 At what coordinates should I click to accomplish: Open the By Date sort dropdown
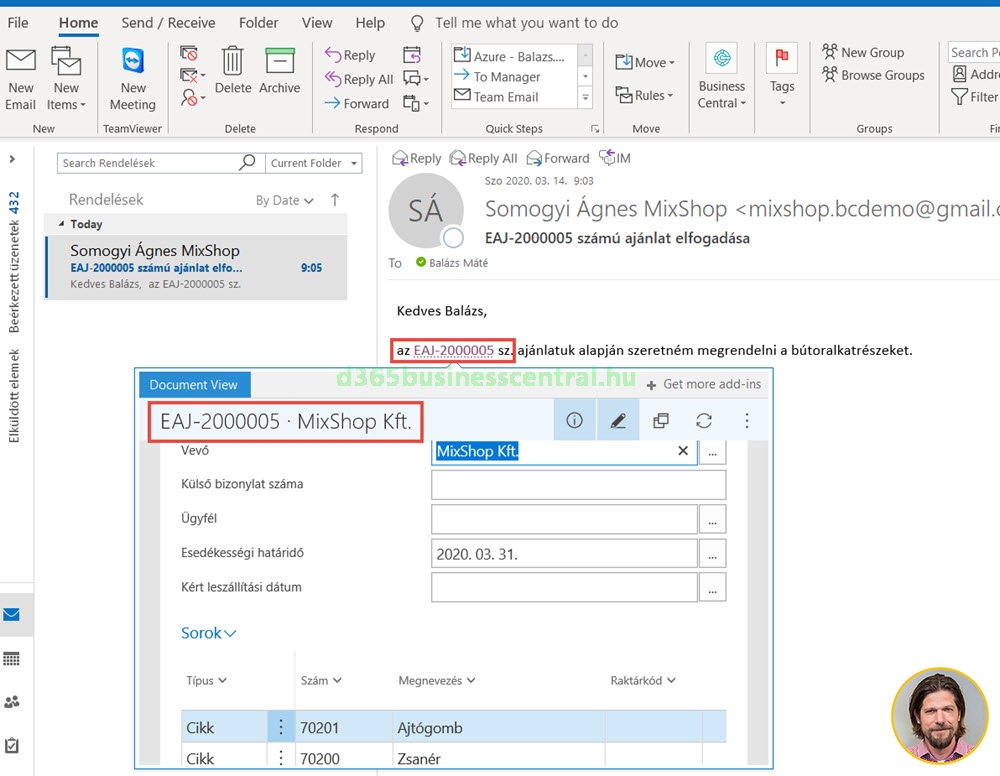point(284,200)
